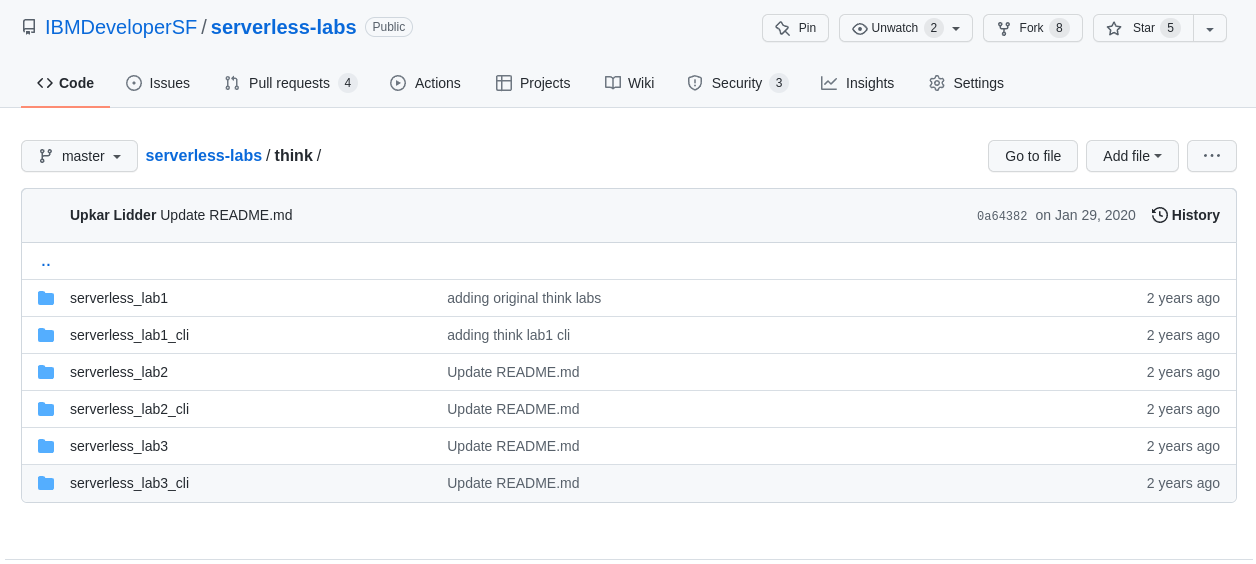Fork the repository using the Fork button
This screenshot has height=564, width=1256.
[x=1033, y=28]
